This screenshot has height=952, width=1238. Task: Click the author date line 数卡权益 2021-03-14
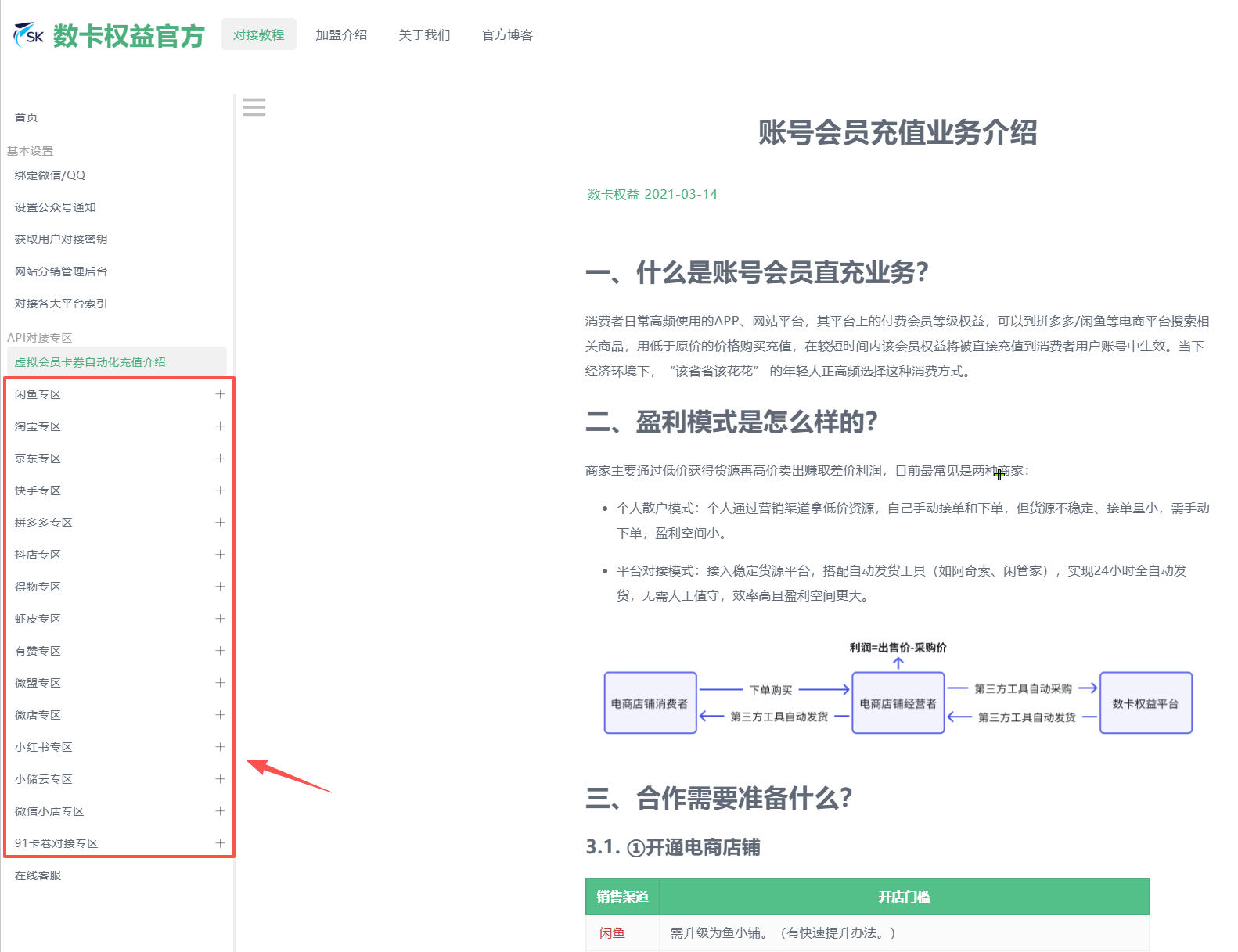click(x=653, y=194)
